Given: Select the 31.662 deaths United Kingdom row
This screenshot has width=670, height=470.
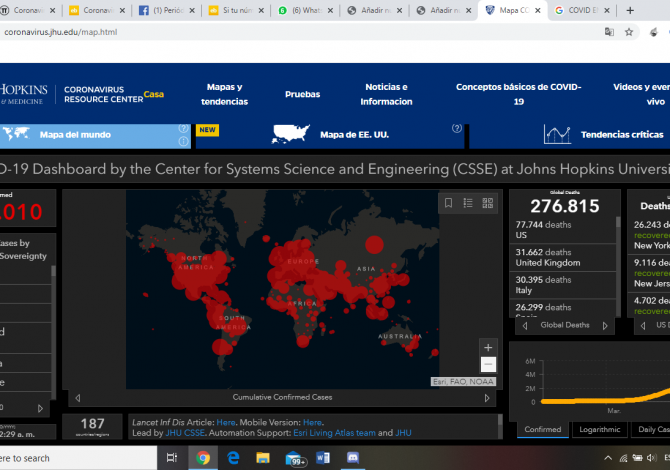Looking at the screenshot, I should click(x=562, y=258).
